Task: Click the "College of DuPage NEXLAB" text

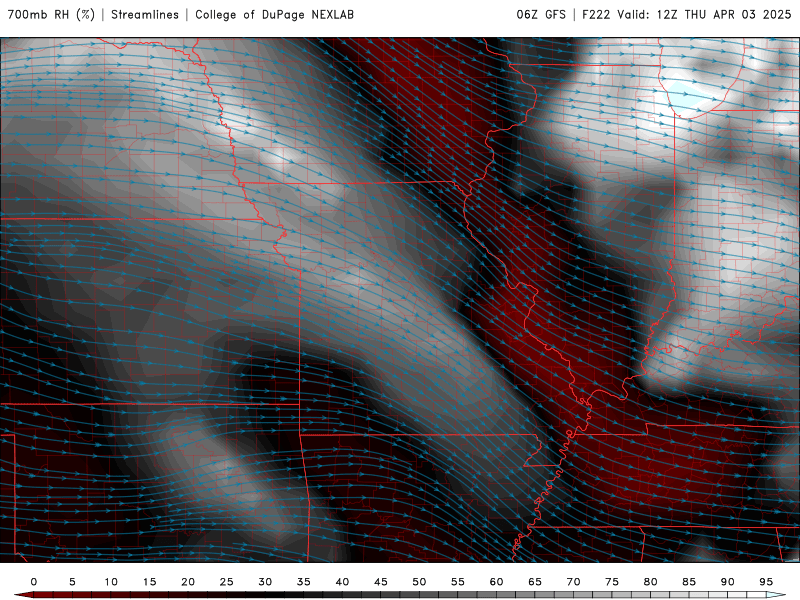Action: click(x=274, y=14)
